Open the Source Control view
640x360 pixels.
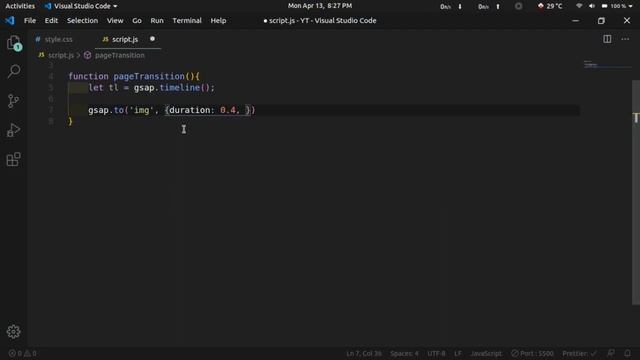(13, 101)
